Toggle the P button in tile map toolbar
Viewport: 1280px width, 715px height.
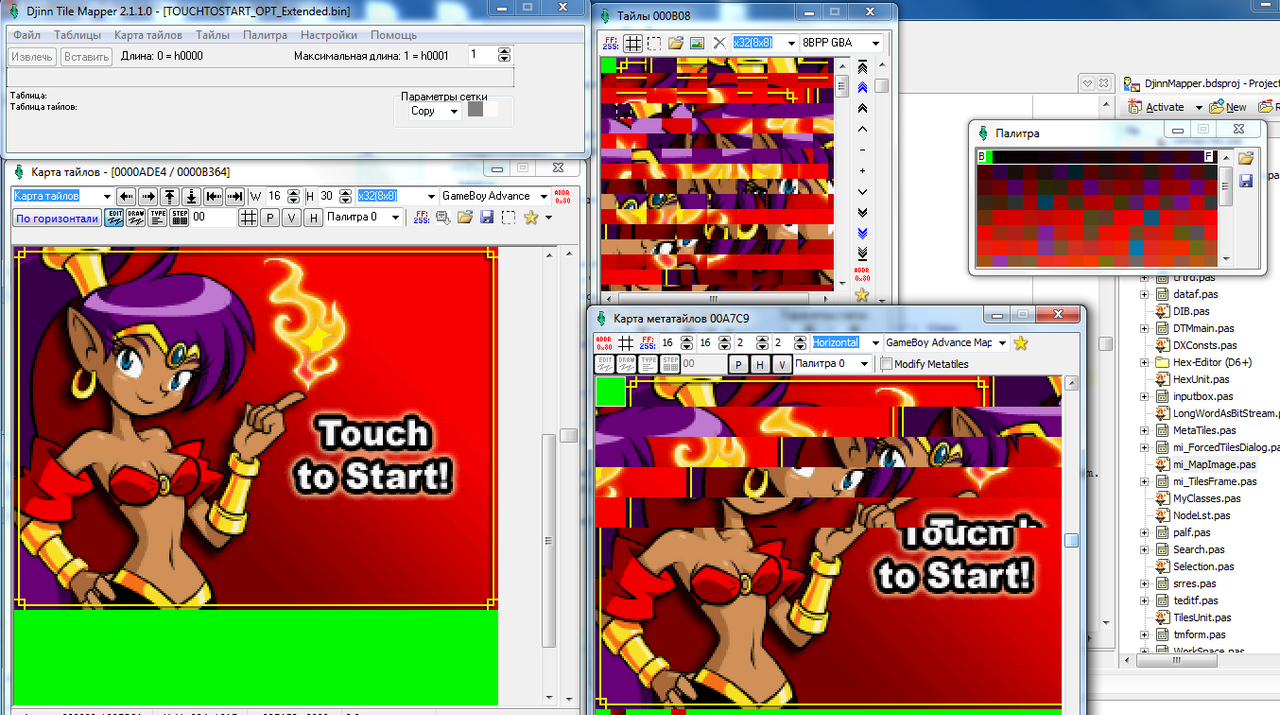(x=270, y=218)
